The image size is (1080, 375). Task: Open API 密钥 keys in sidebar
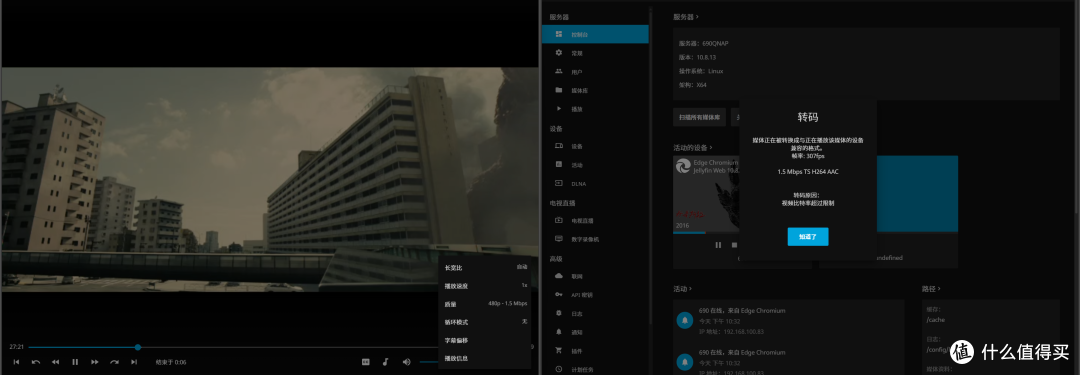tap(595, 295)
